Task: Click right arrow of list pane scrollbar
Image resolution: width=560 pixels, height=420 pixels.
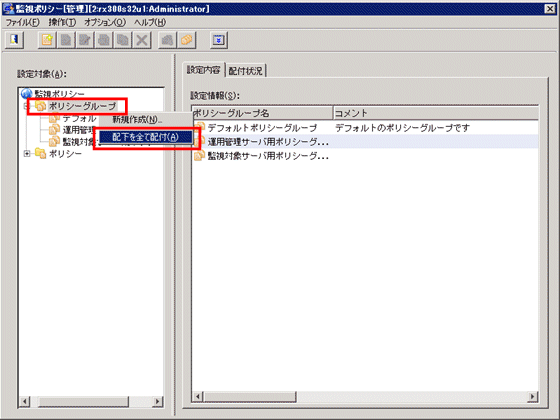Action: click(x=532, y=396)
